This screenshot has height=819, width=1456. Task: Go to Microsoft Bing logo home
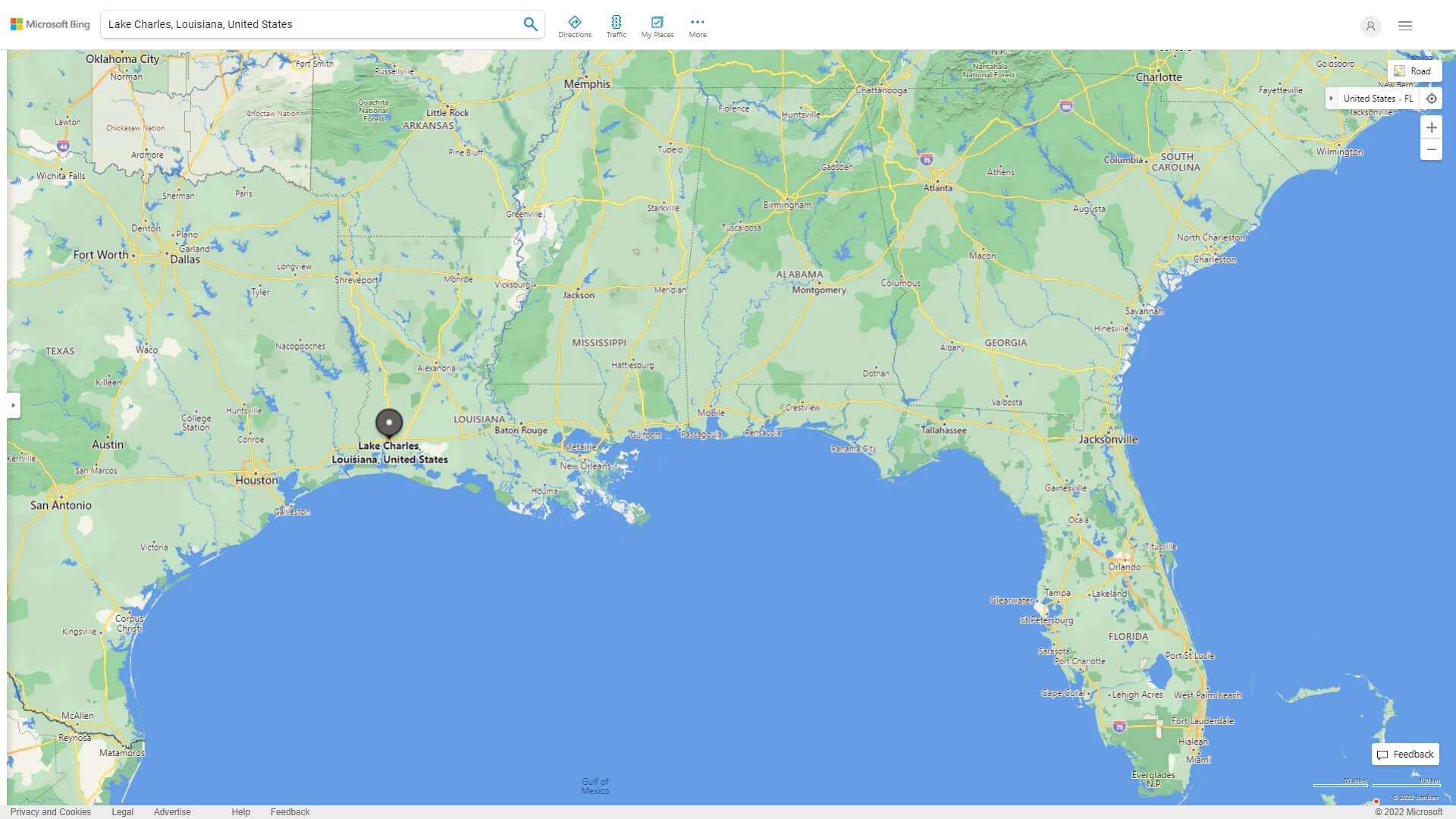click(x=50, y=24)
